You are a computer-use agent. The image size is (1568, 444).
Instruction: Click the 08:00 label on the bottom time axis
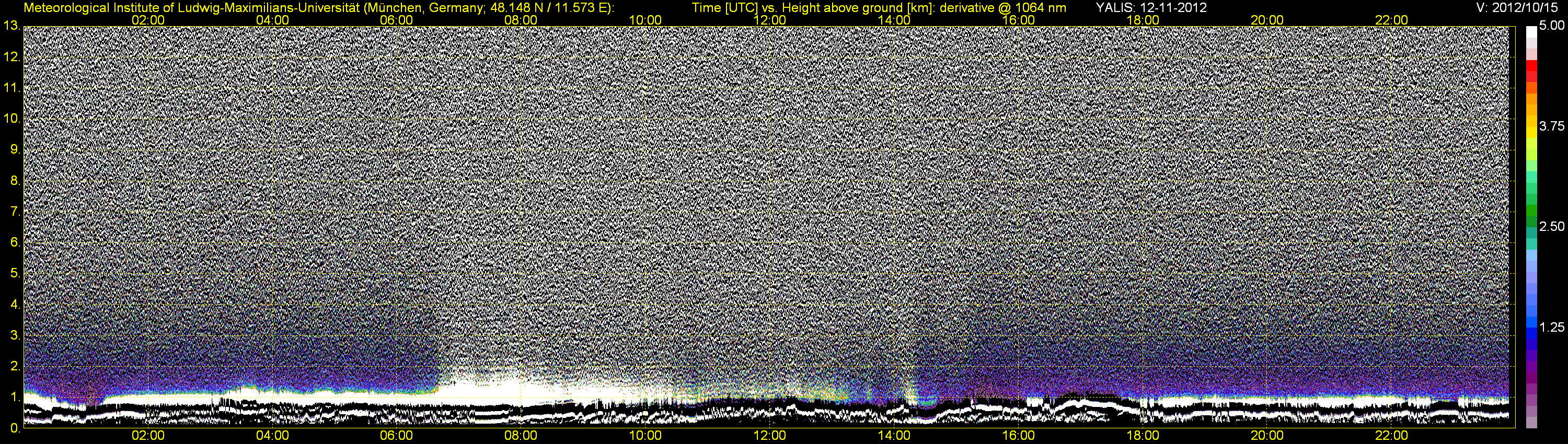(x=521, y=436)
